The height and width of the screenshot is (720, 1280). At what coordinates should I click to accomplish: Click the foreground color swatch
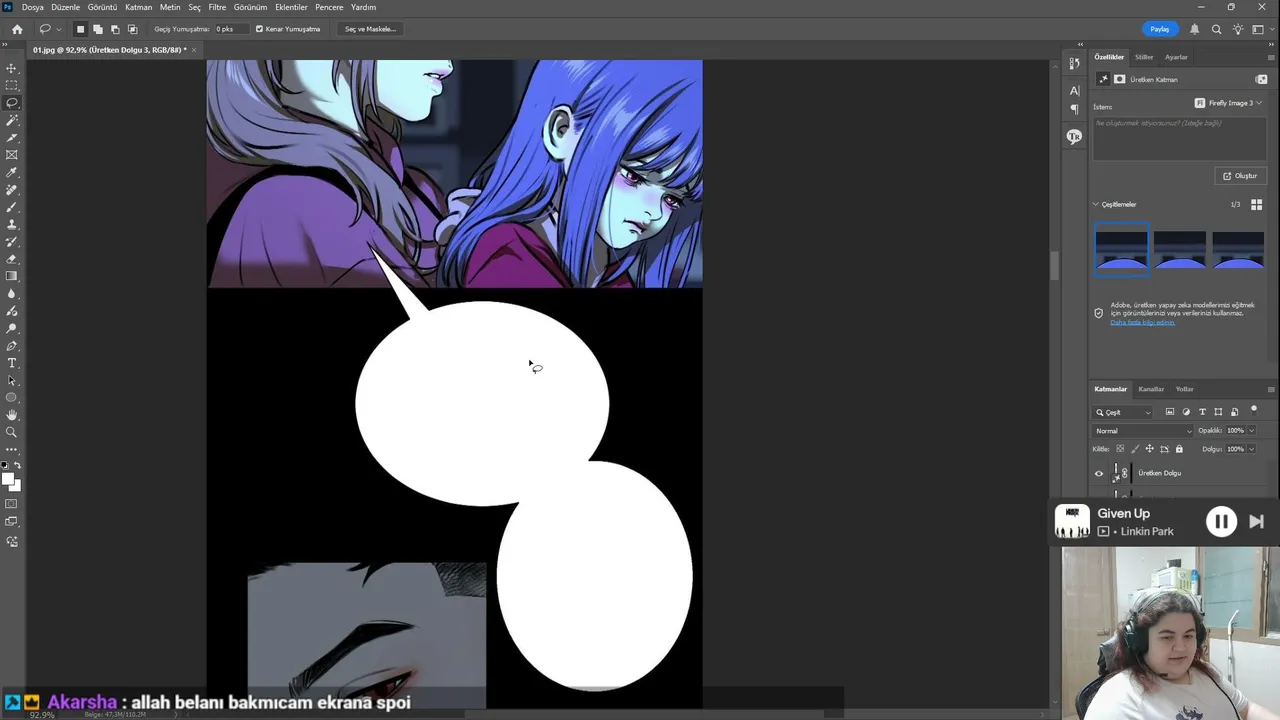tap(8, 479)
